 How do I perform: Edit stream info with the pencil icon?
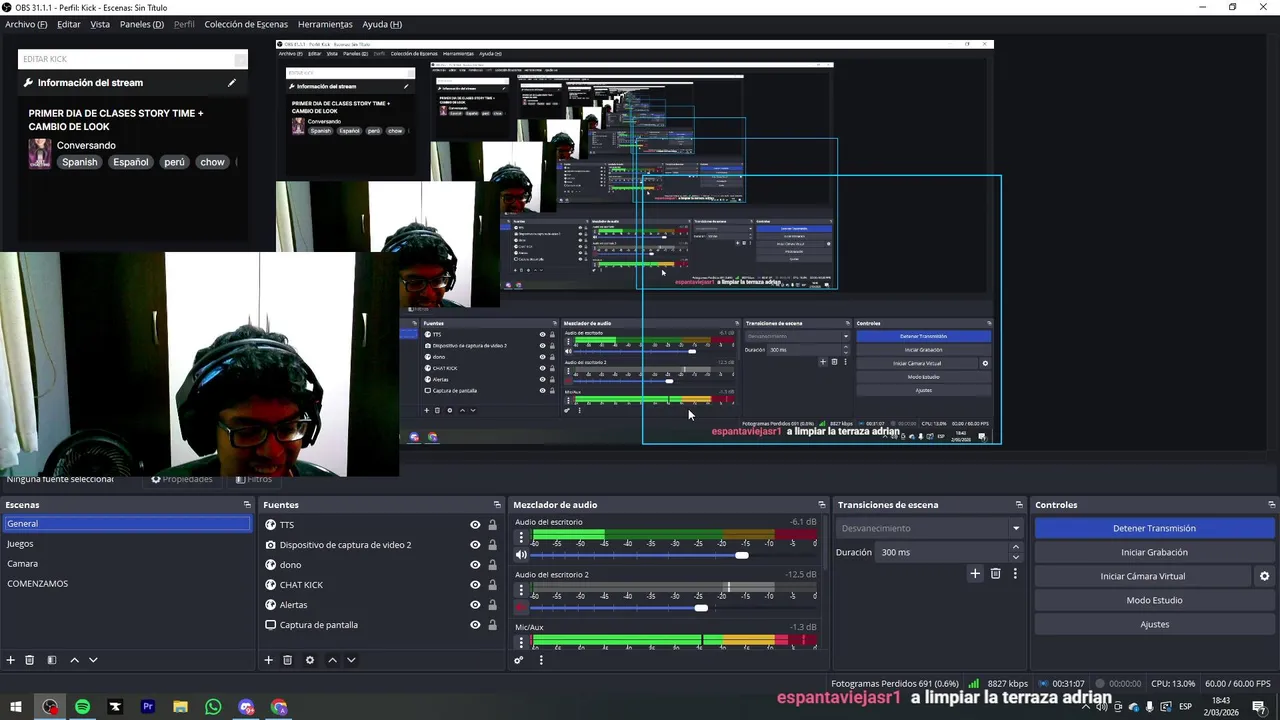tap(232, 83)
